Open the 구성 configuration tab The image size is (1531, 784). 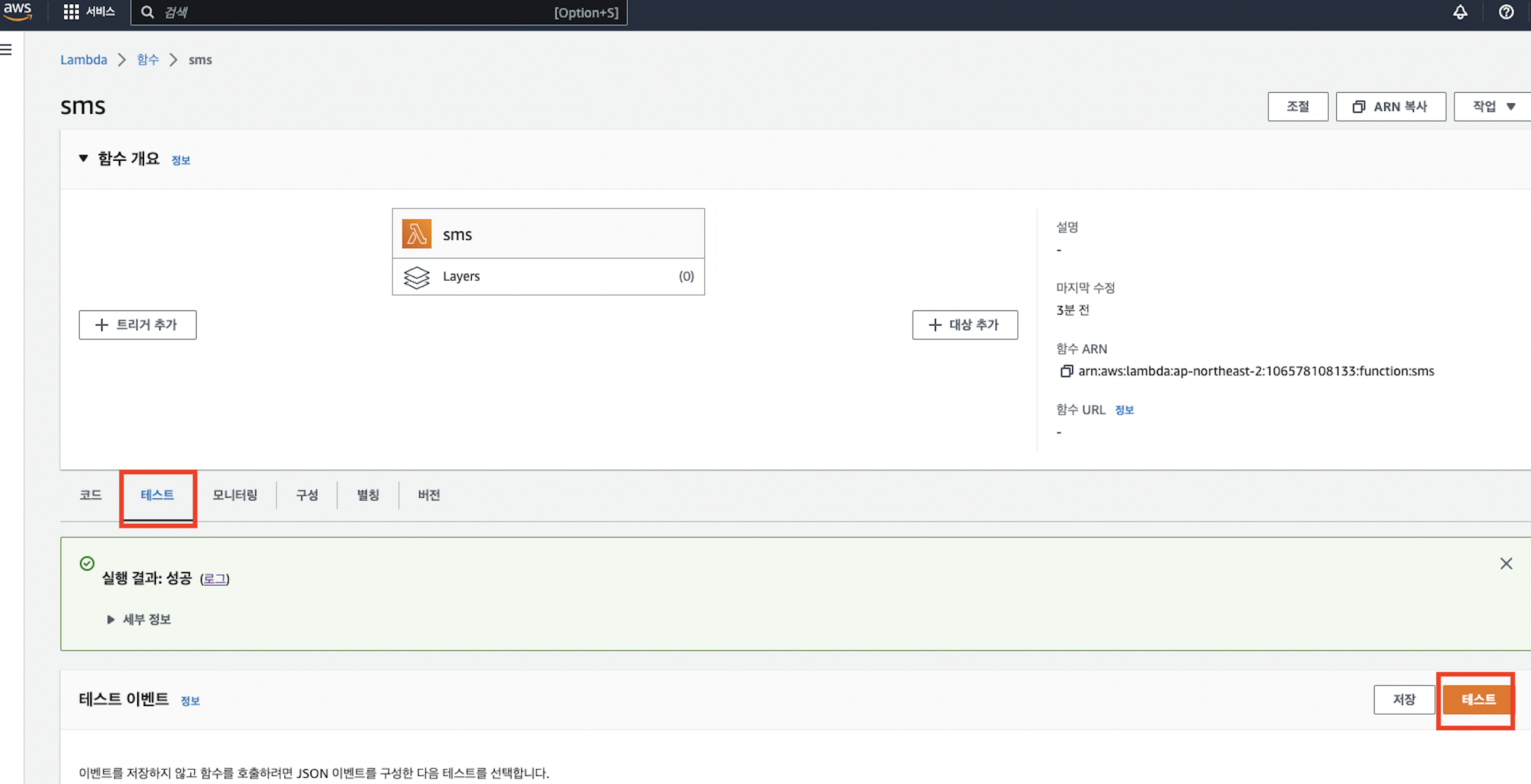coord(307,495)
